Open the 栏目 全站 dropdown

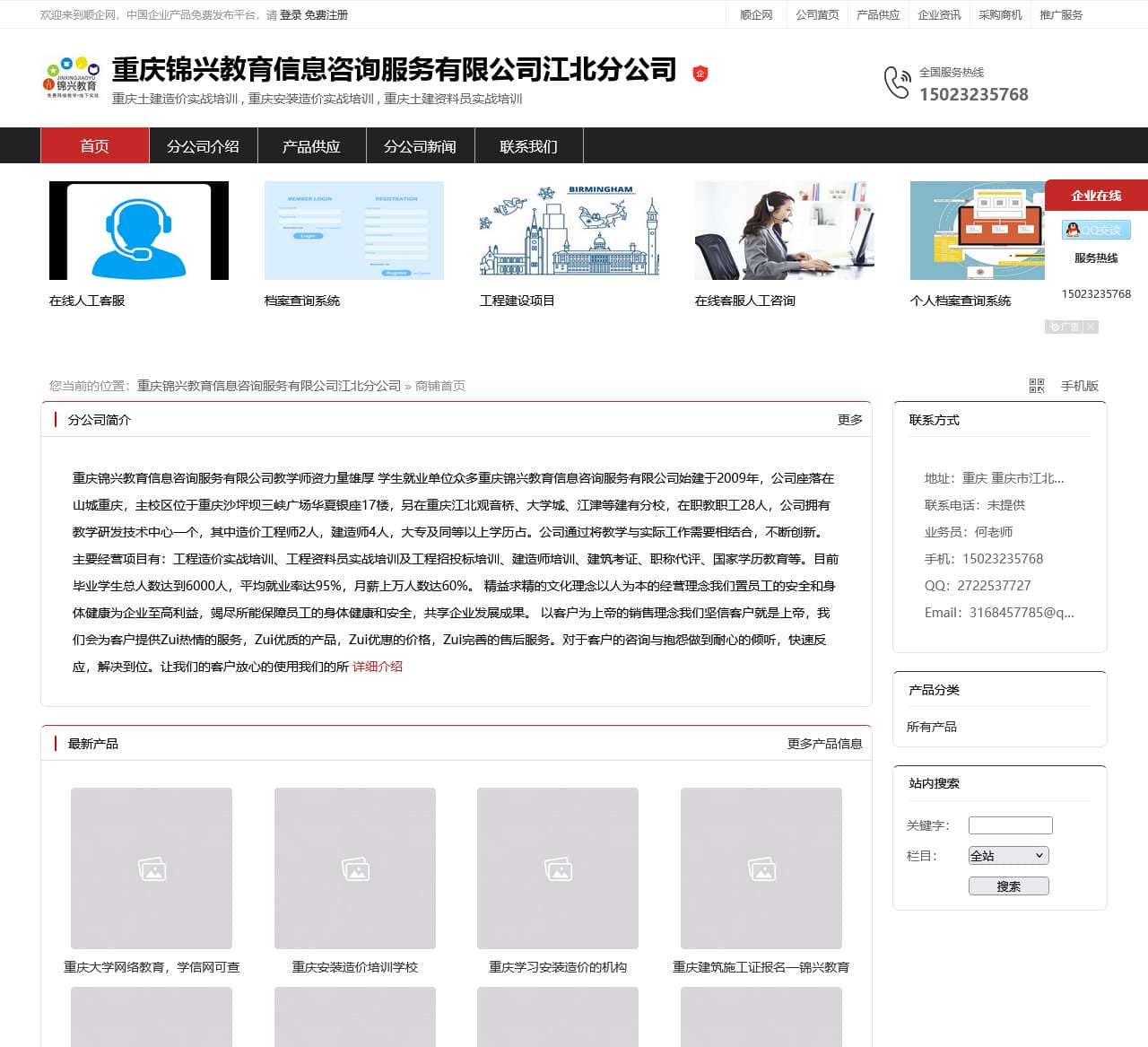1008,856
